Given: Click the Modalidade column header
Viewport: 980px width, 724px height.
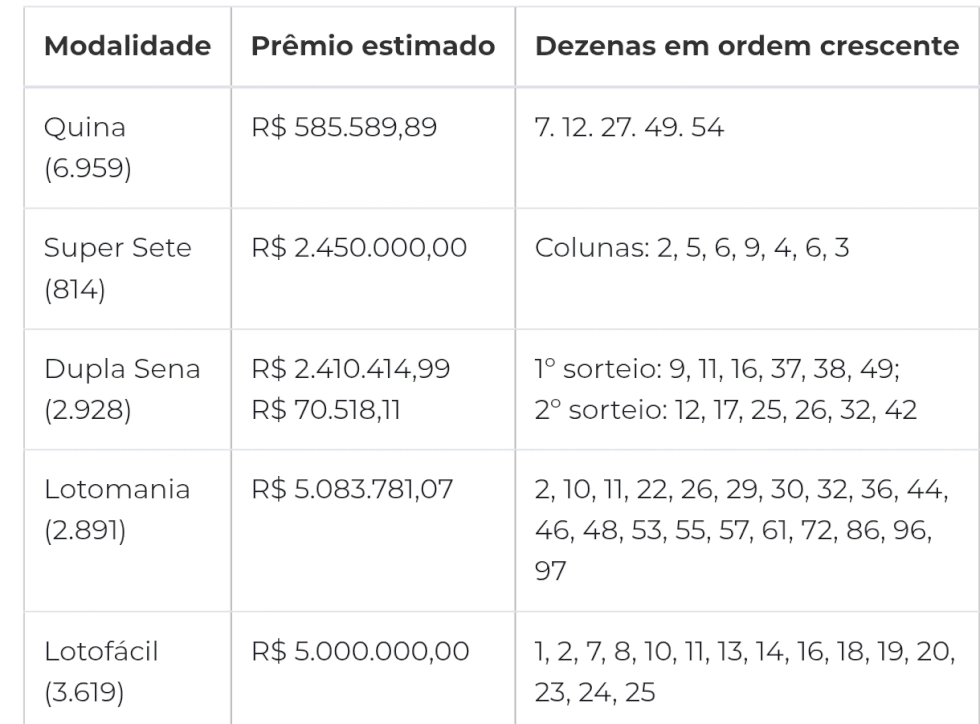Looking at the screenshot, I should [128, 47].
